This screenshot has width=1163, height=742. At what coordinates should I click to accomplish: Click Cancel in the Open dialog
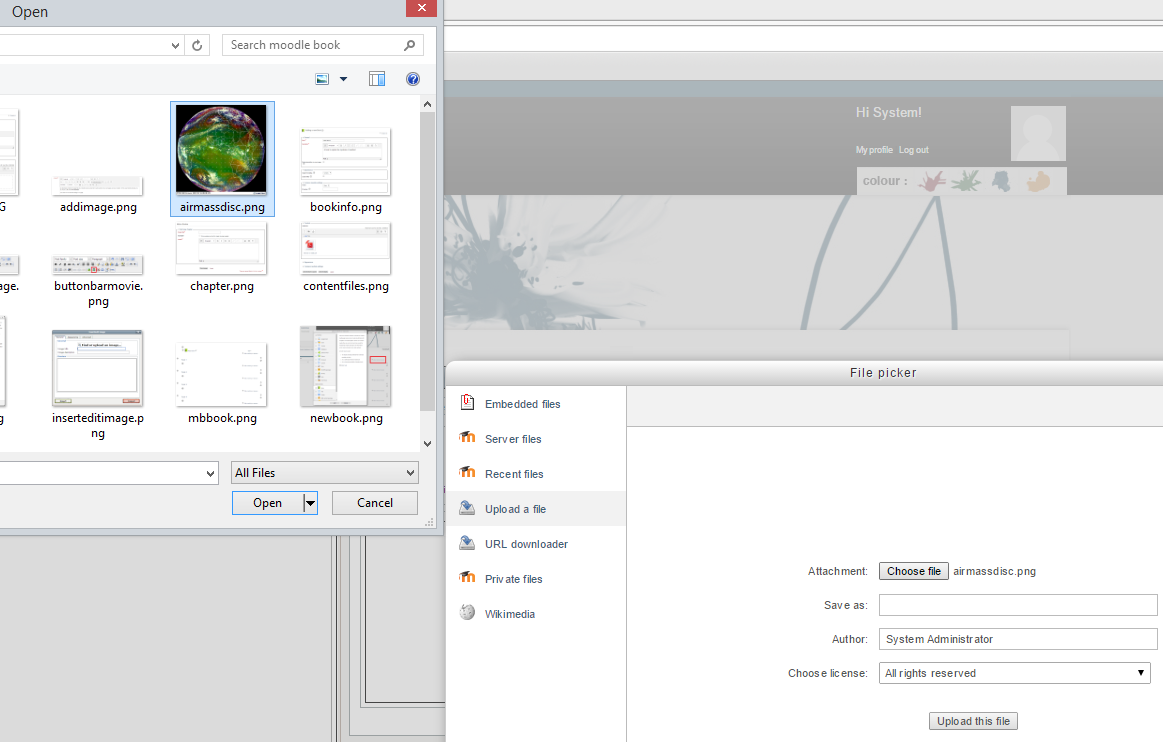375,503
